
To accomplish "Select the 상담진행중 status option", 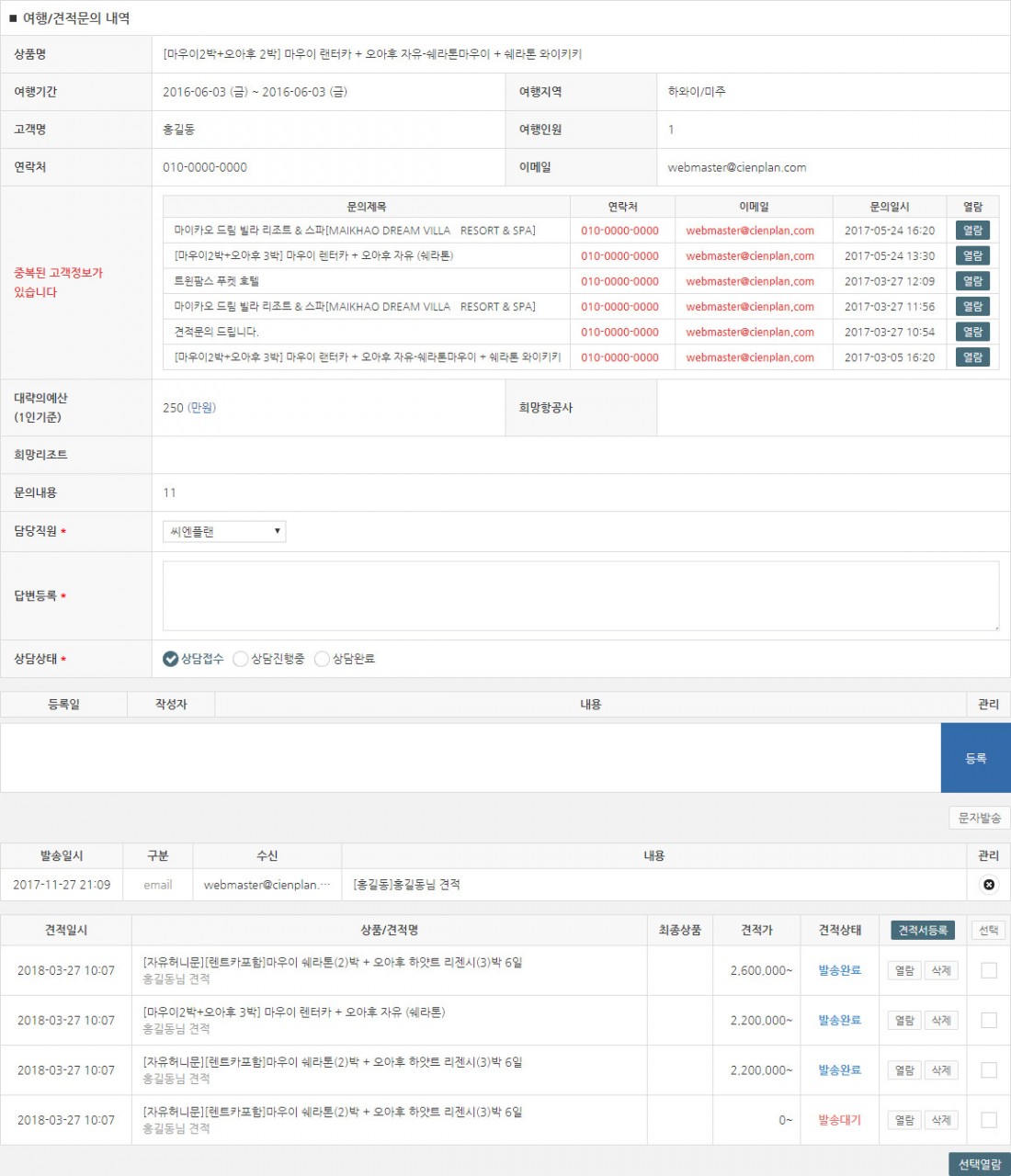I will (241, 659).
